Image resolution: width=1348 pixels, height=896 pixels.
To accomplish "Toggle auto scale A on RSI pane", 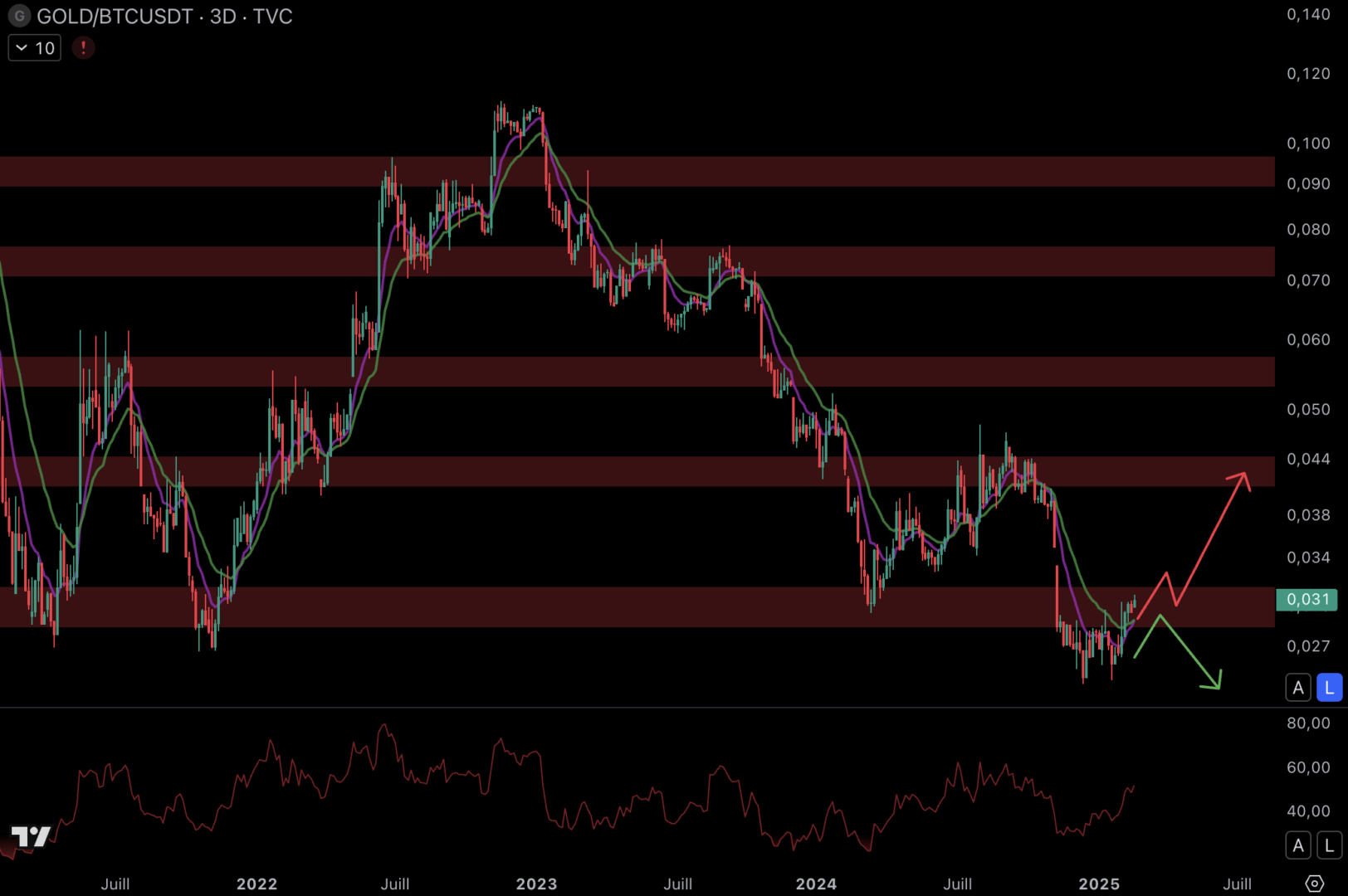I will click(1299, 845).
